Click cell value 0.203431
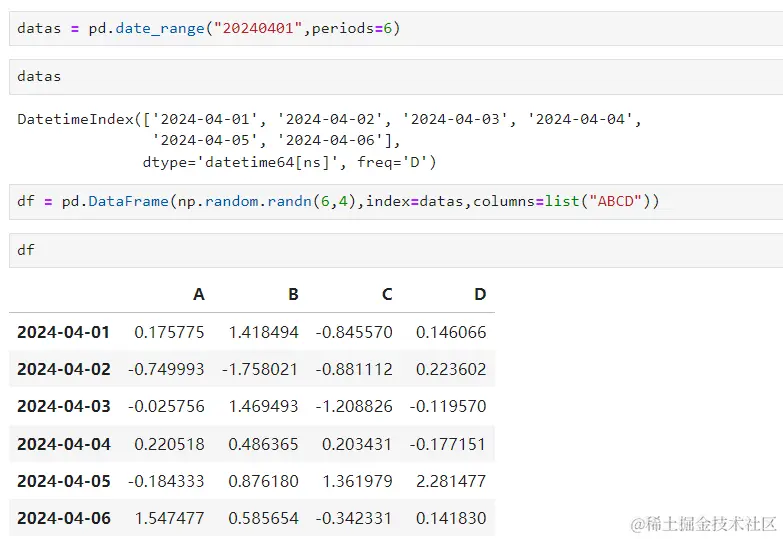This screenshot has width=783, height=539. pos(357,444)
